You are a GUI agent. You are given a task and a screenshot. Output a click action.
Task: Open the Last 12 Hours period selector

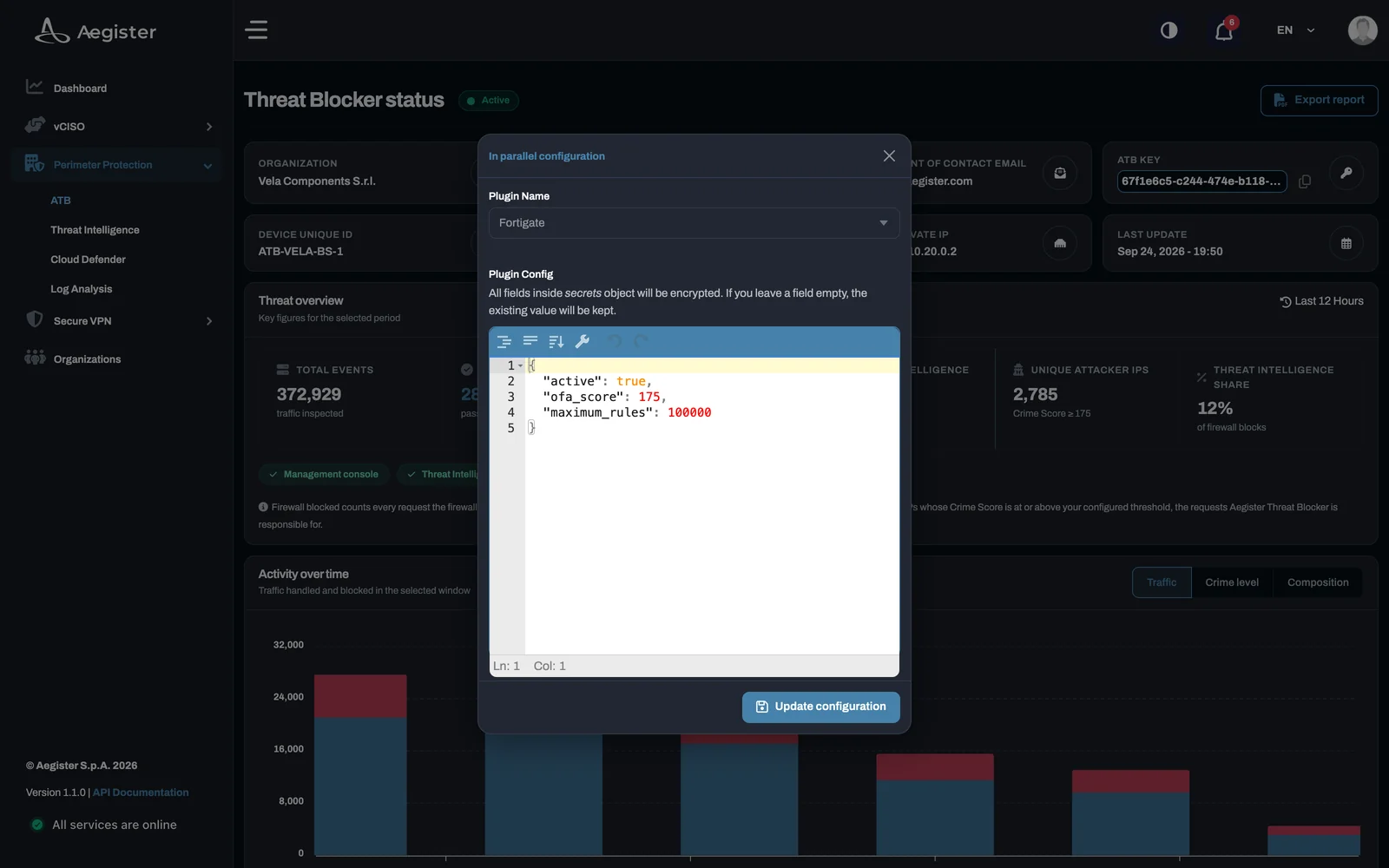(x=1321, y=301)
